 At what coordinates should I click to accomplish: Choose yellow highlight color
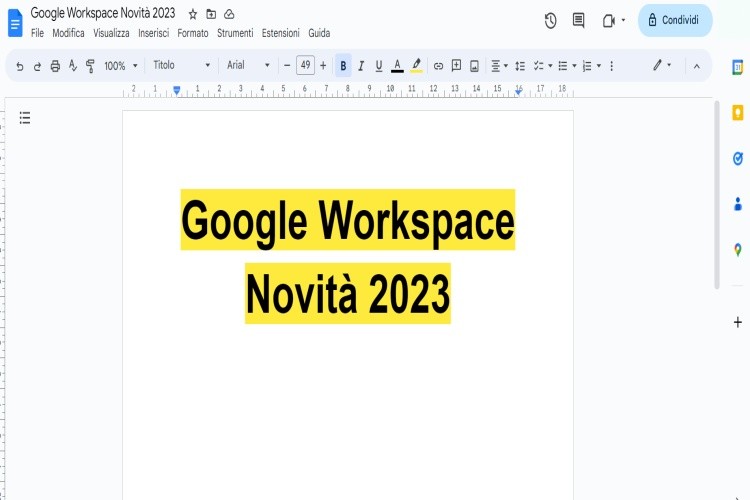coord(416,66)
